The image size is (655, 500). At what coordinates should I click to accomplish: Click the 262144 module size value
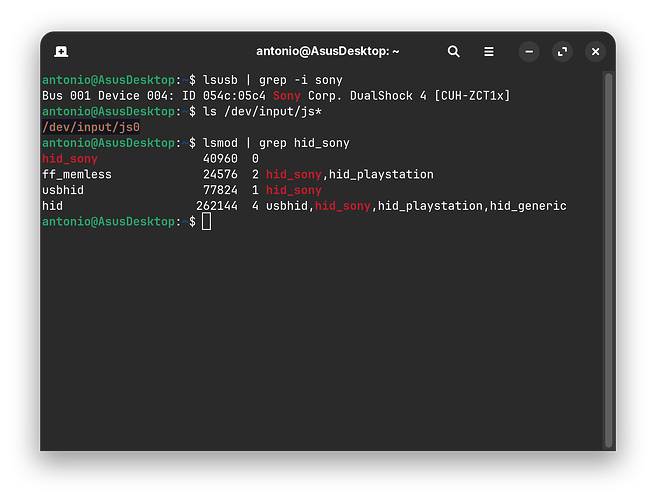(217, 206)
